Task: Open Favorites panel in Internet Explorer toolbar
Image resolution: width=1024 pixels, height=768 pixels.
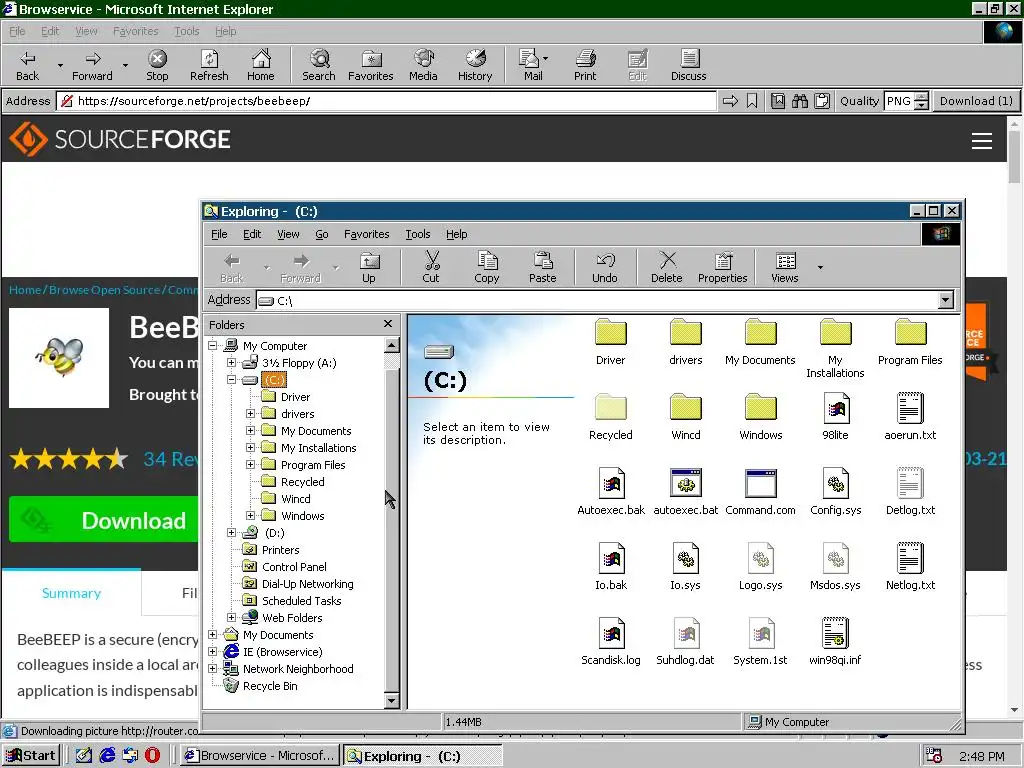Action: pyautogui.click(x=371, y=65)
